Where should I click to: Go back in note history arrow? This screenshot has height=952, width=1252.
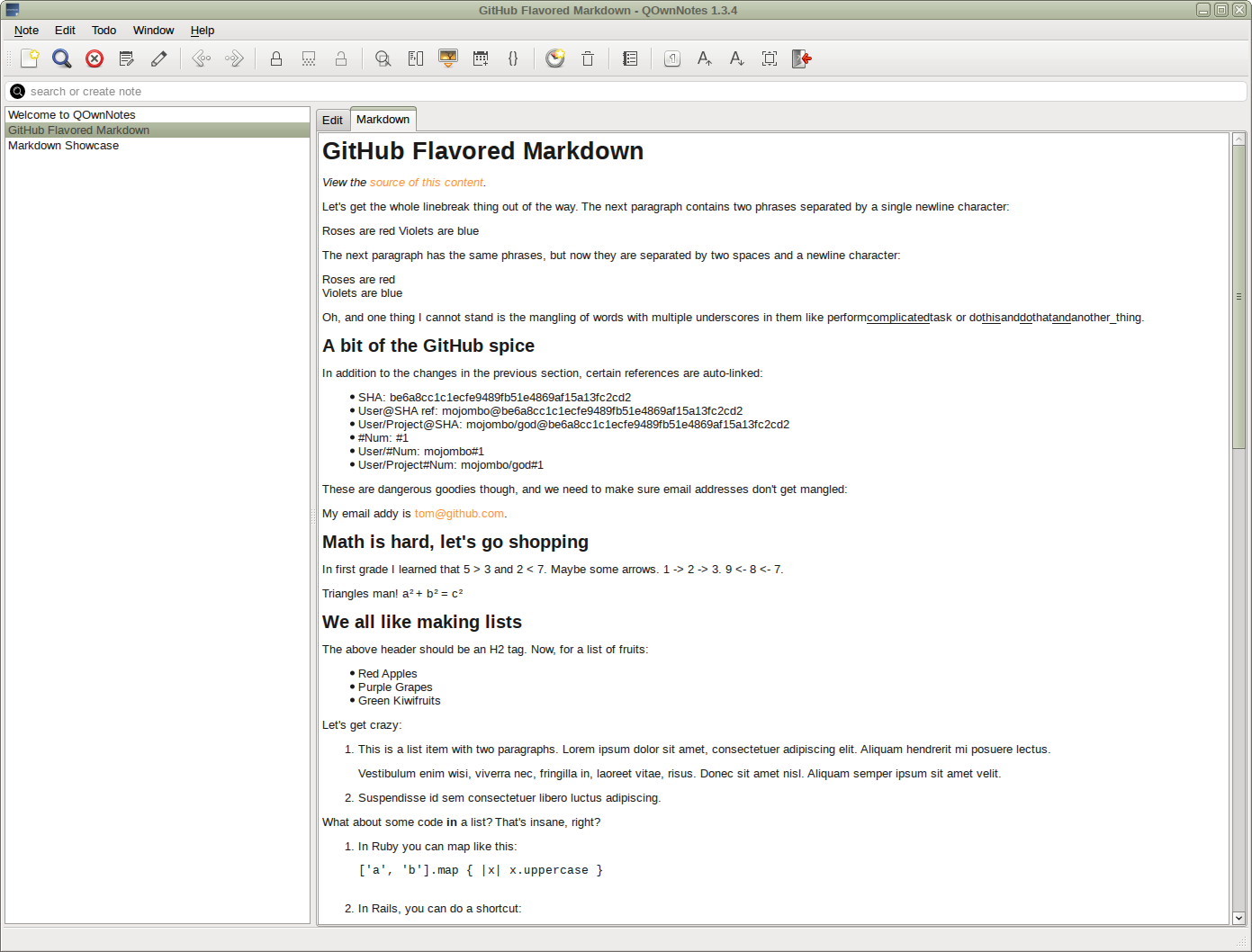pyautogui.click(x=202, y=58)
